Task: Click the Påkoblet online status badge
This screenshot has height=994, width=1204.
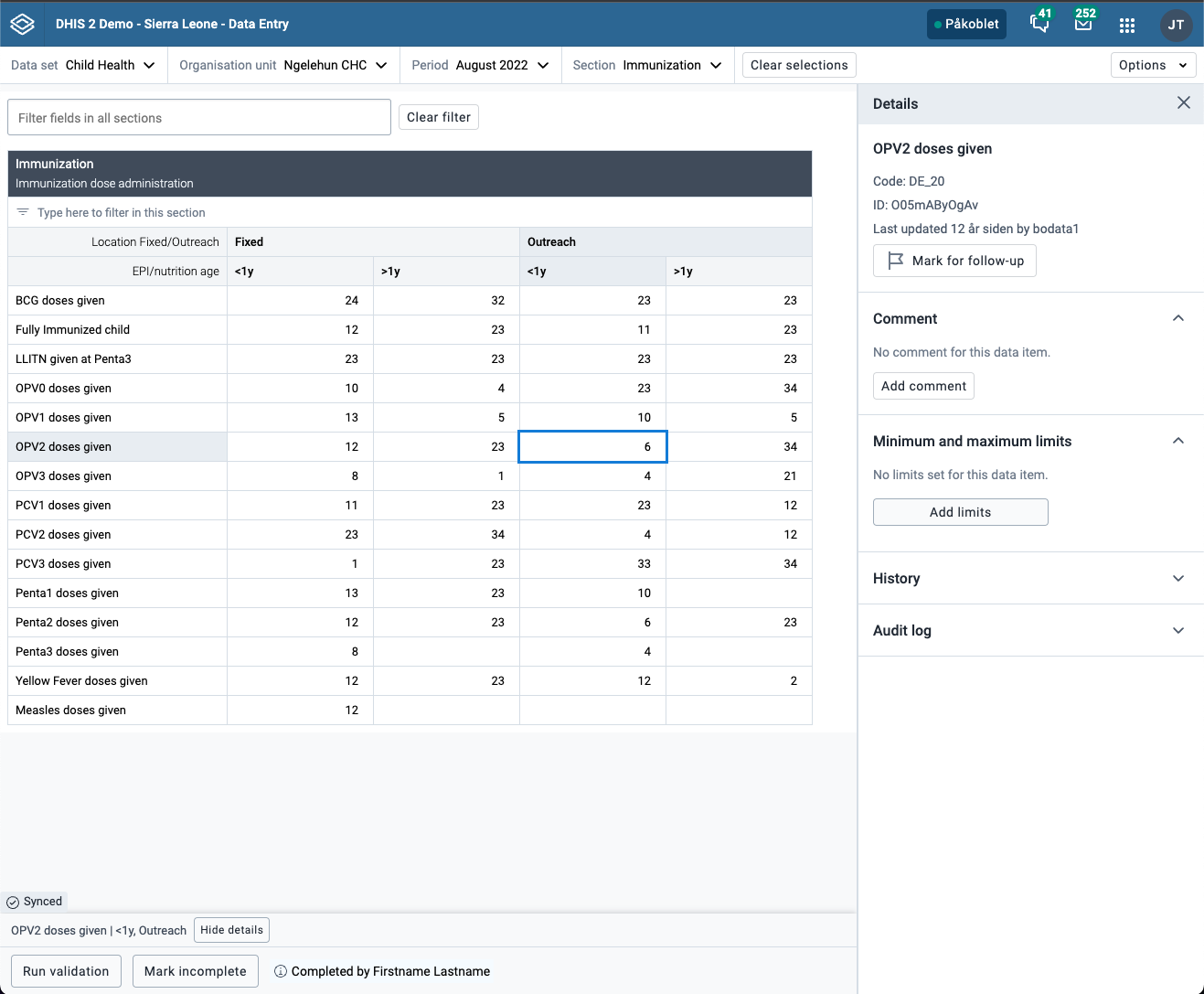Action: click(x=966, y=25)
